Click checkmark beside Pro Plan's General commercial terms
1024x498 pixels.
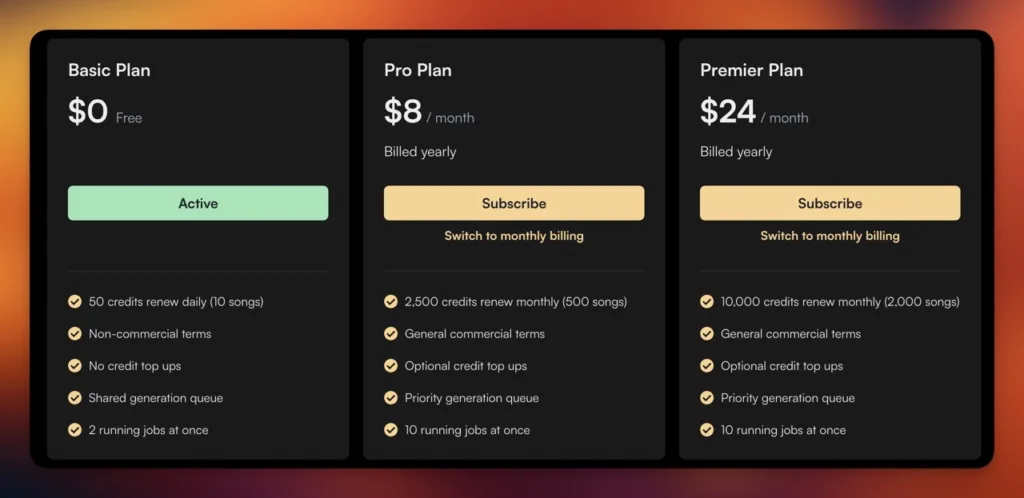[391, 333]
